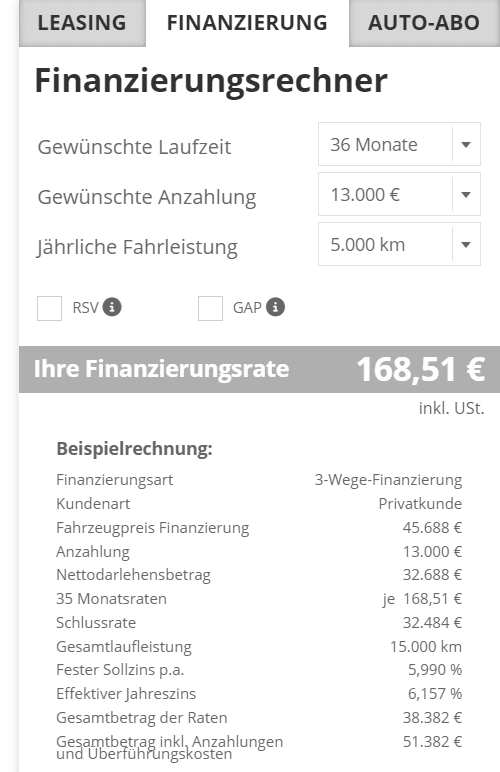Click the 3-Wege-Finanzierung value
The image size is (500, 772).
click(x=388, y=480)
